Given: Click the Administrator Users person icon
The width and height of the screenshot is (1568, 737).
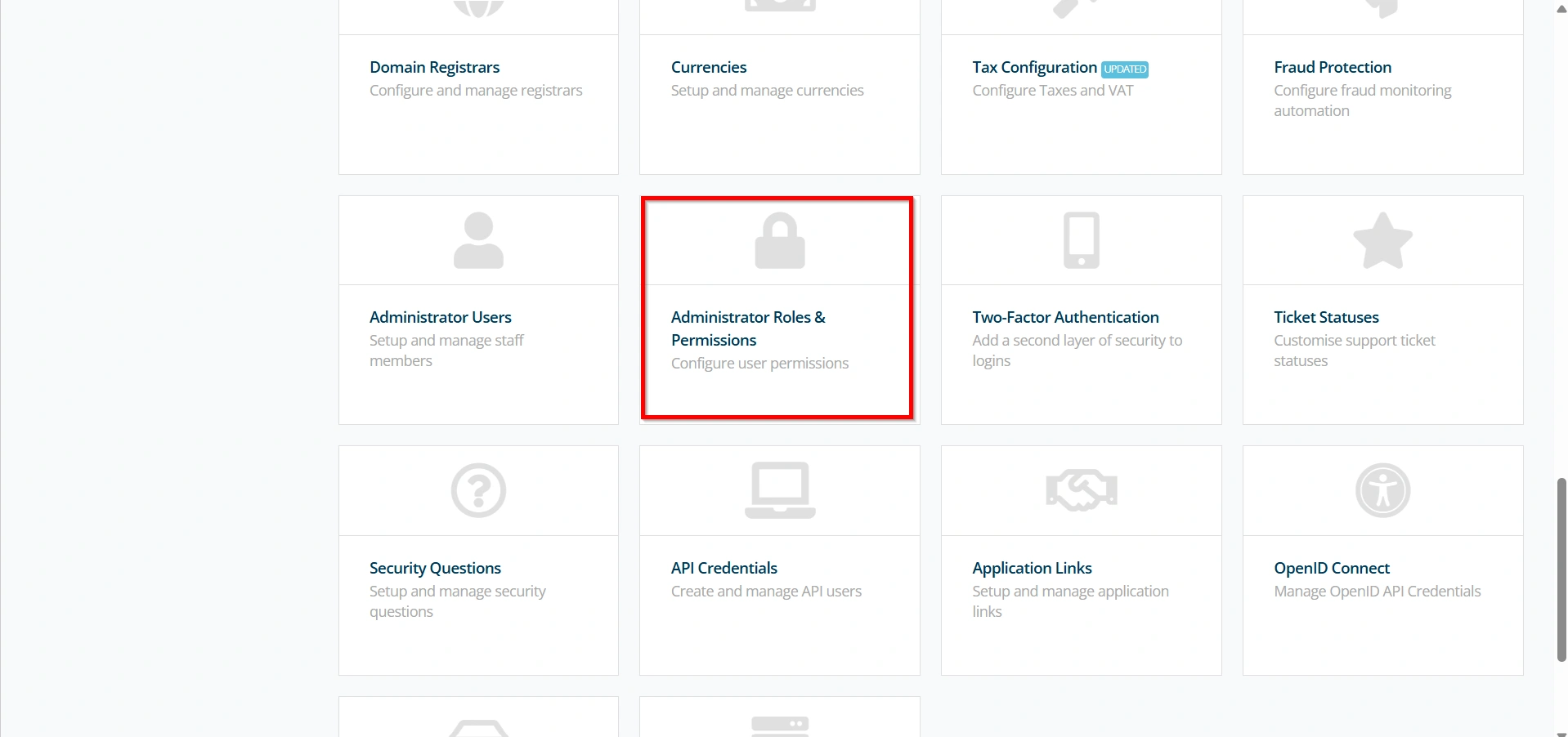Looking at the screenshot, I should click(478, 240).
